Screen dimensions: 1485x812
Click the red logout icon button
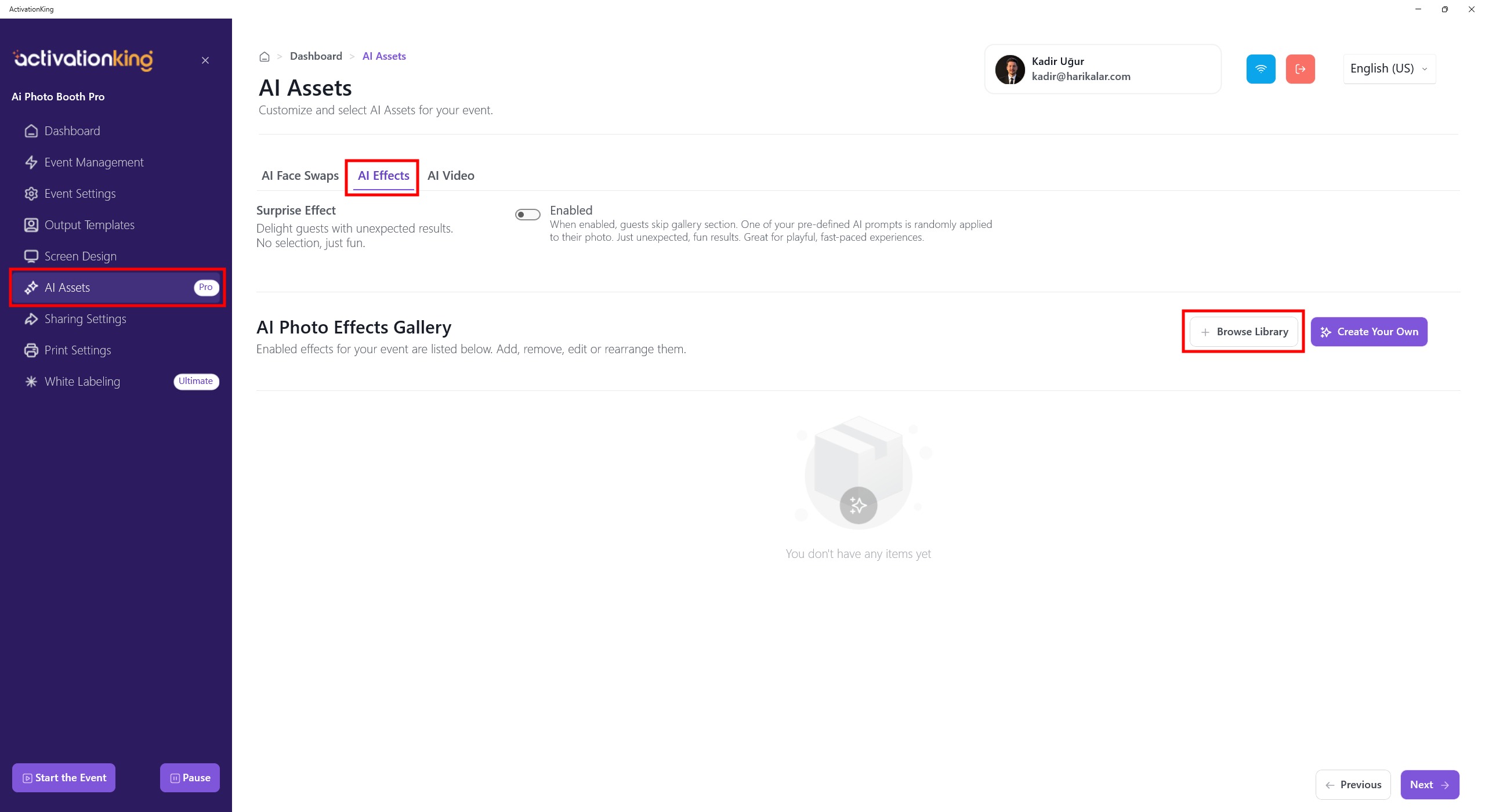coord(1300,69)
